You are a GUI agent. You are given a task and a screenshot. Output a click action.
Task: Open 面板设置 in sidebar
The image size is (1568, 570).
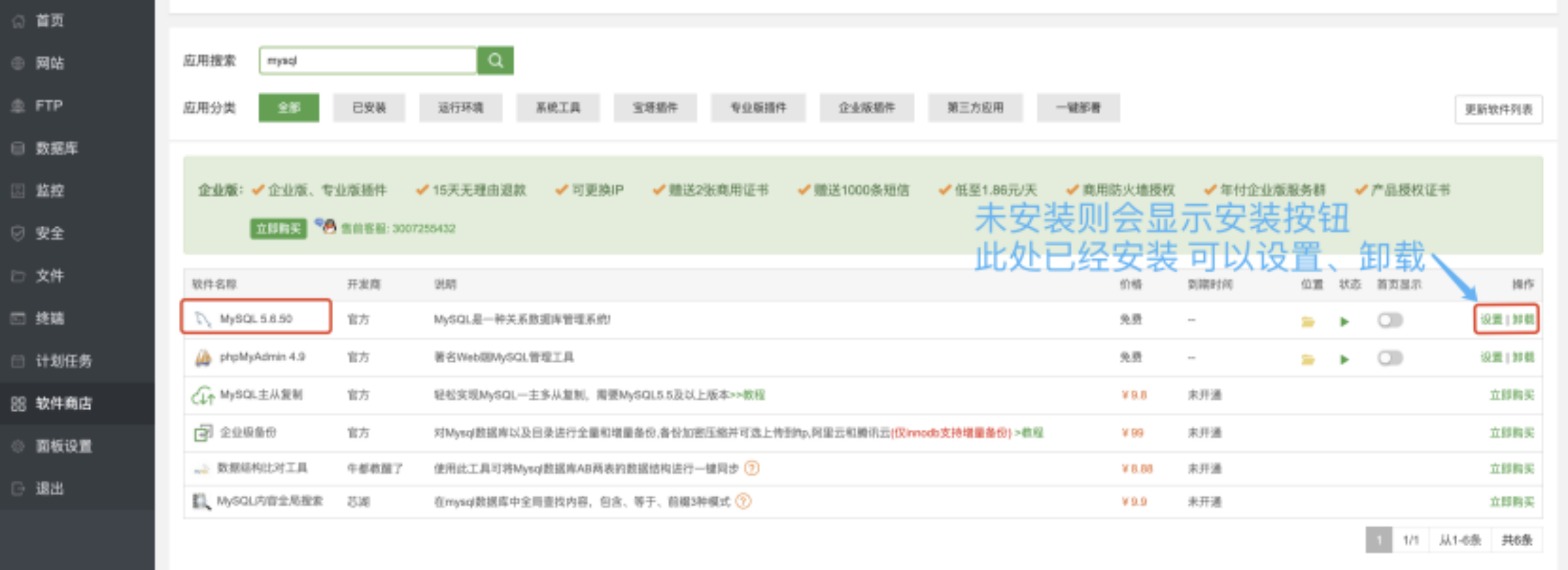point(64,446)
